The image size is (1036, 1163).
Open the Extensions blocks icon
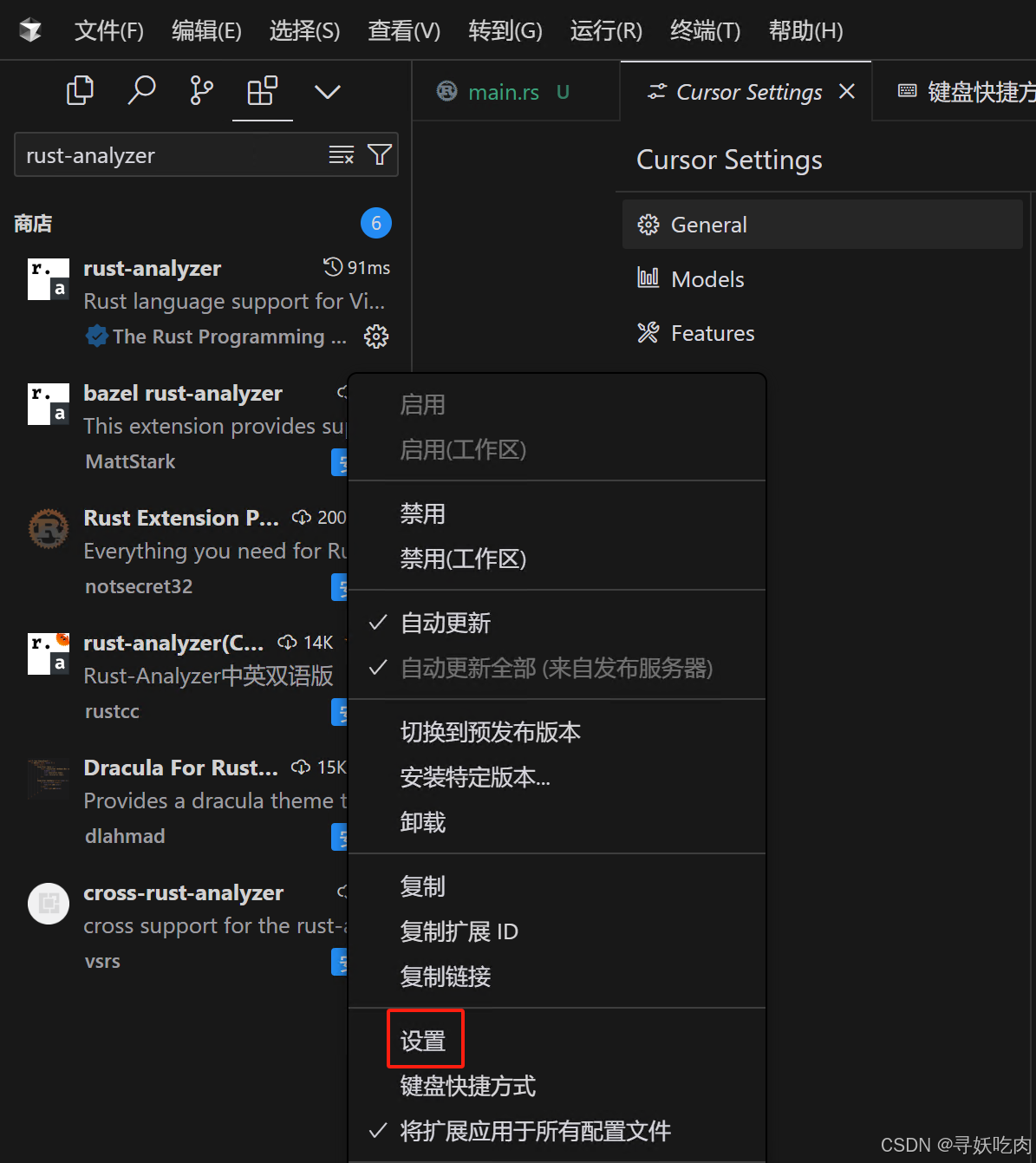point(263,90)
